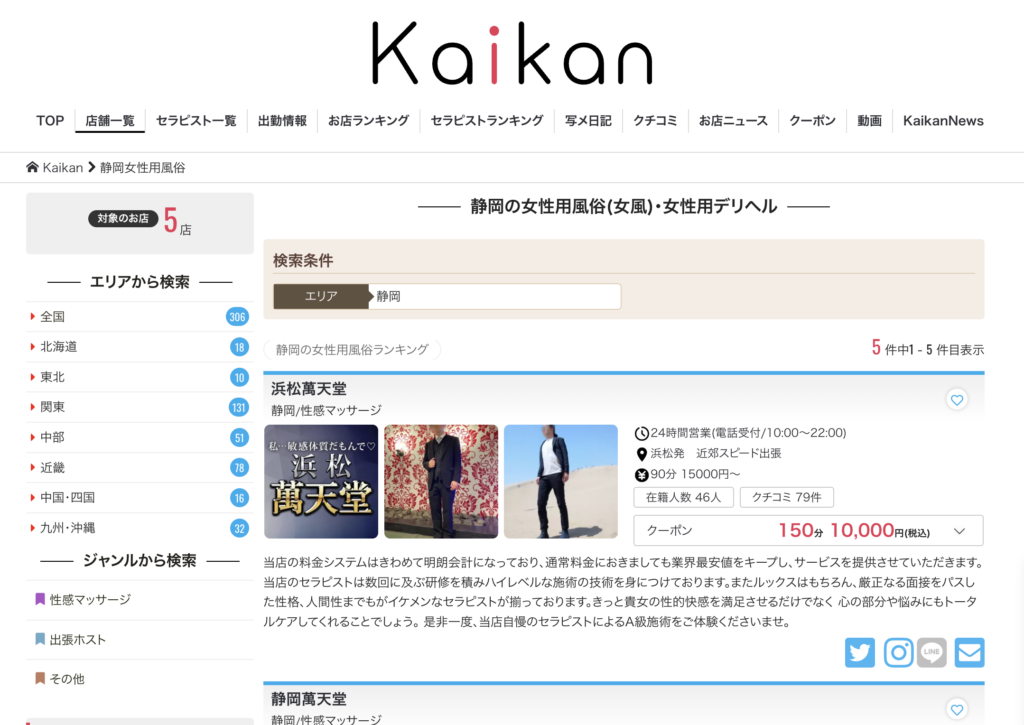Open the セラピスト一覧 menu item
This screenshot has height=725, width=1024.
click(196, 120)
